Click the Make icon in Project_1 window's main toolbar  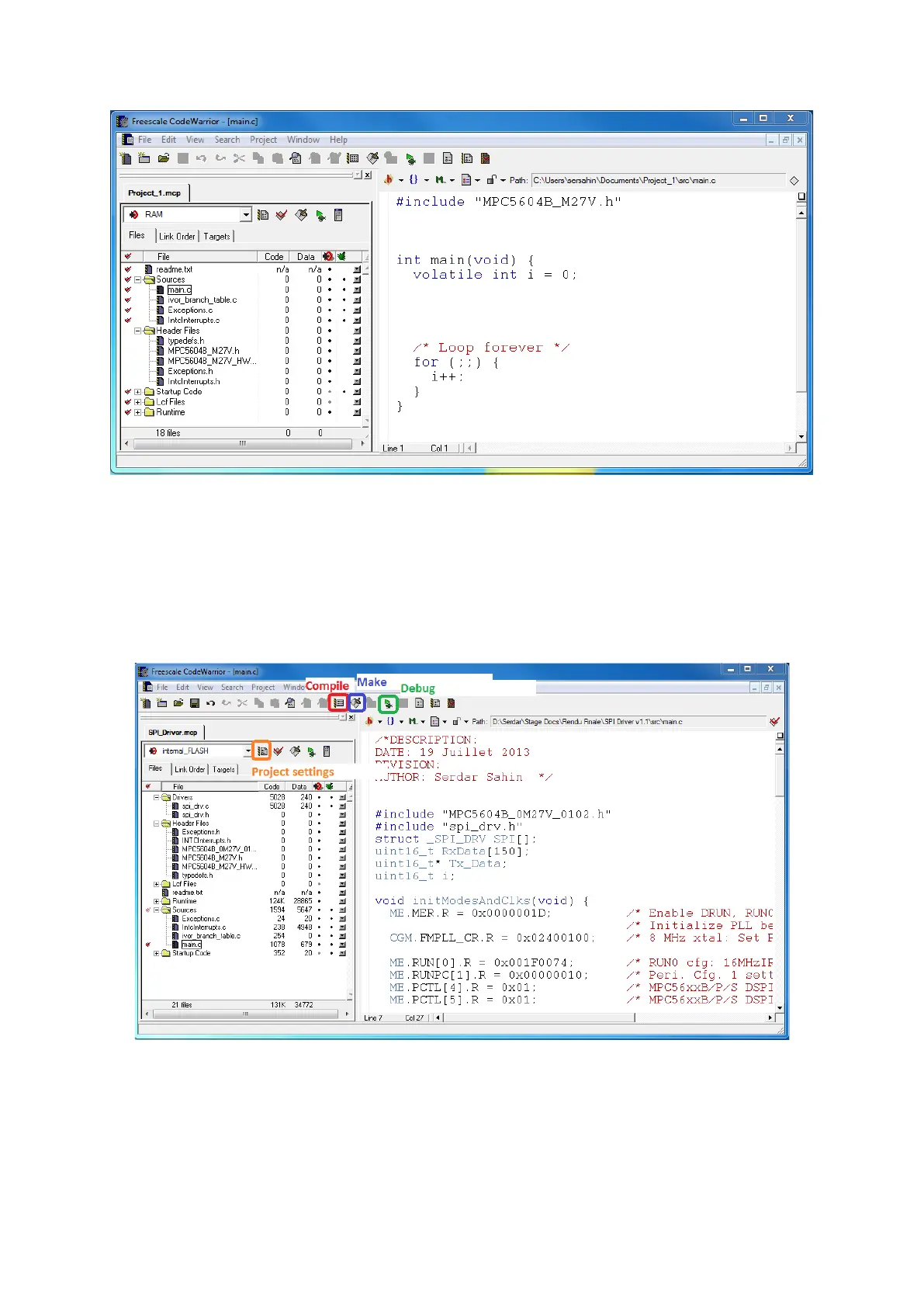tap(372, 158)
